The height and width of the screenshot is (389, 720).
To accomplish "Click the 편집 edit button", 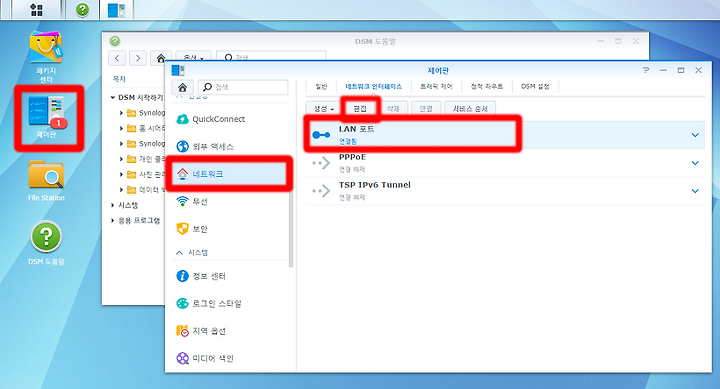I will point(360,109).
